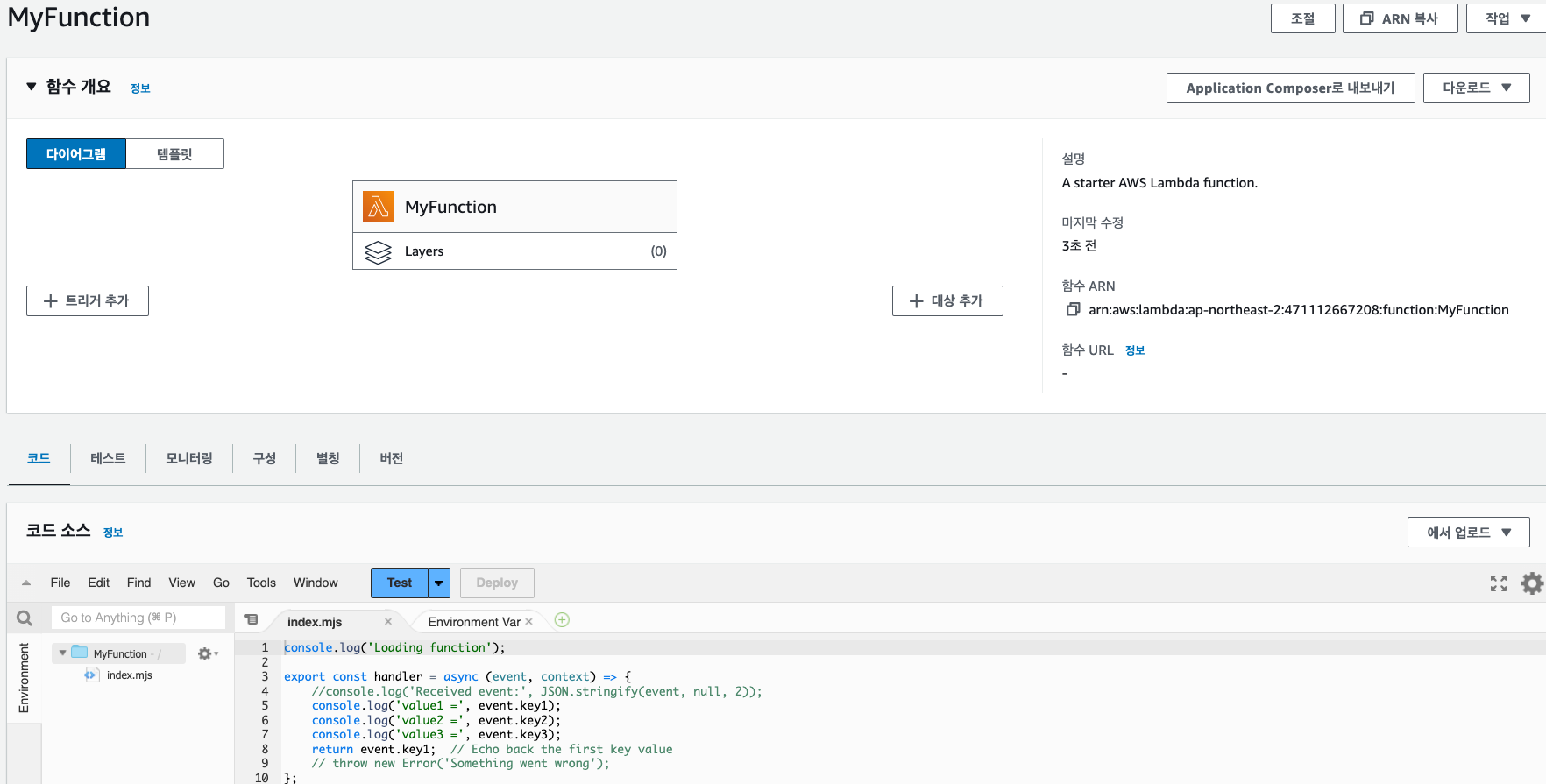
Task: Select the 코드 tab
Action: pyautogui.click(x=39, y=458)
